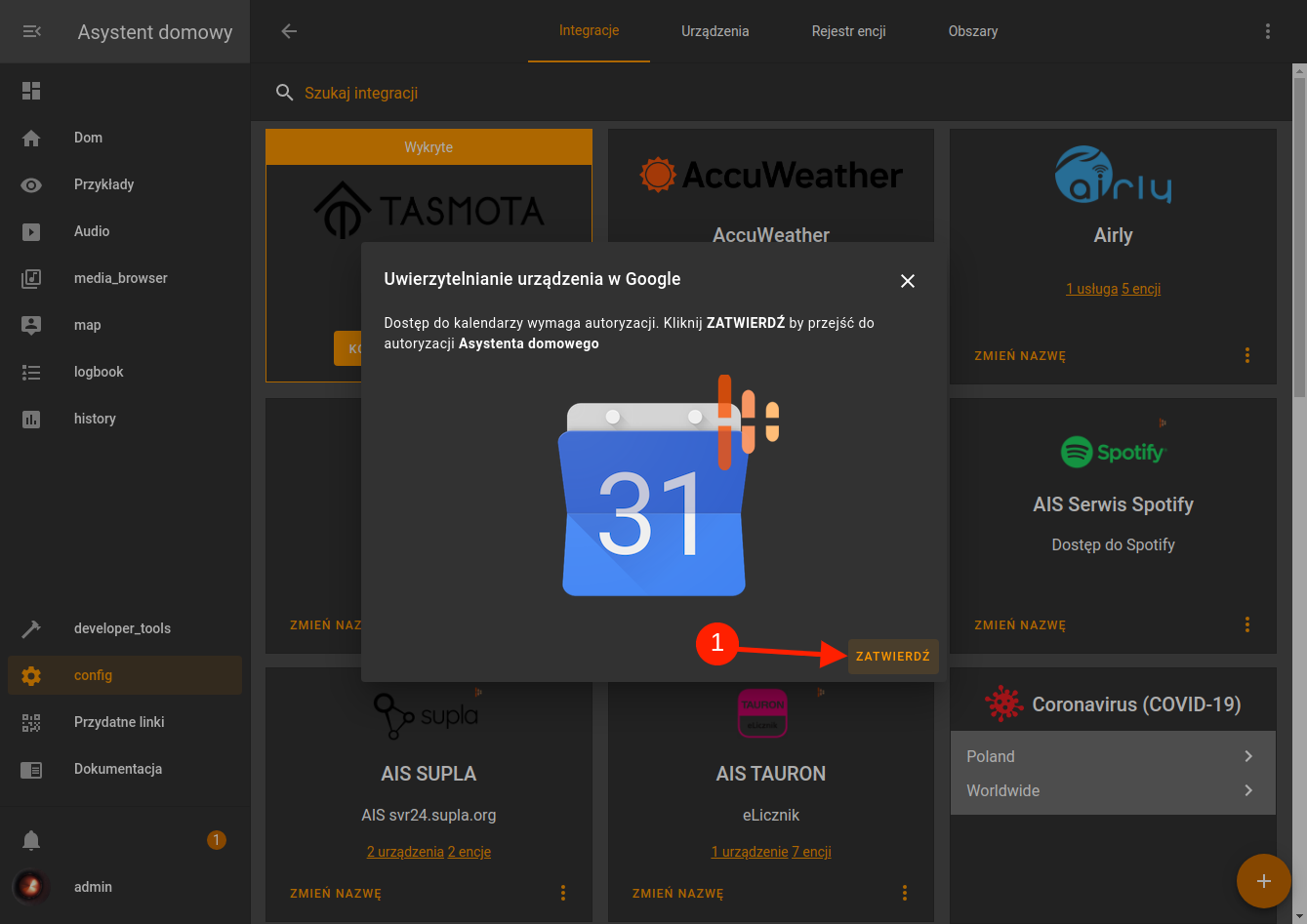The height and width of the screenshot is (924, 1307).
Task: Click ZMIEŃ NAZWĘ on the AIS TAURON card
Action: tap(678, 894)
